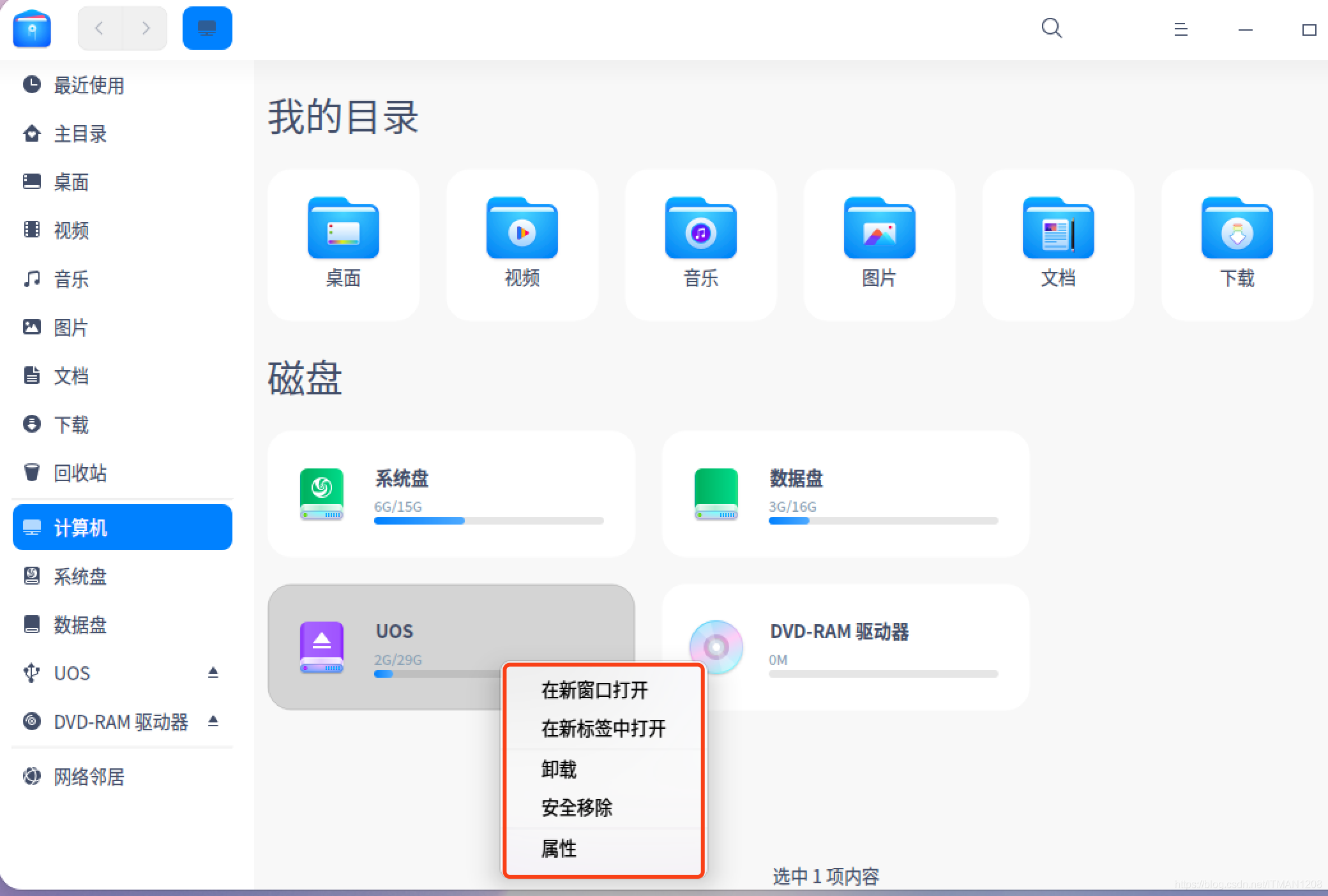The height and width of the screenshot is (896, 1328).
Task: Click the 系统盘 usage progress bar
Action: (x=488, y=521)
